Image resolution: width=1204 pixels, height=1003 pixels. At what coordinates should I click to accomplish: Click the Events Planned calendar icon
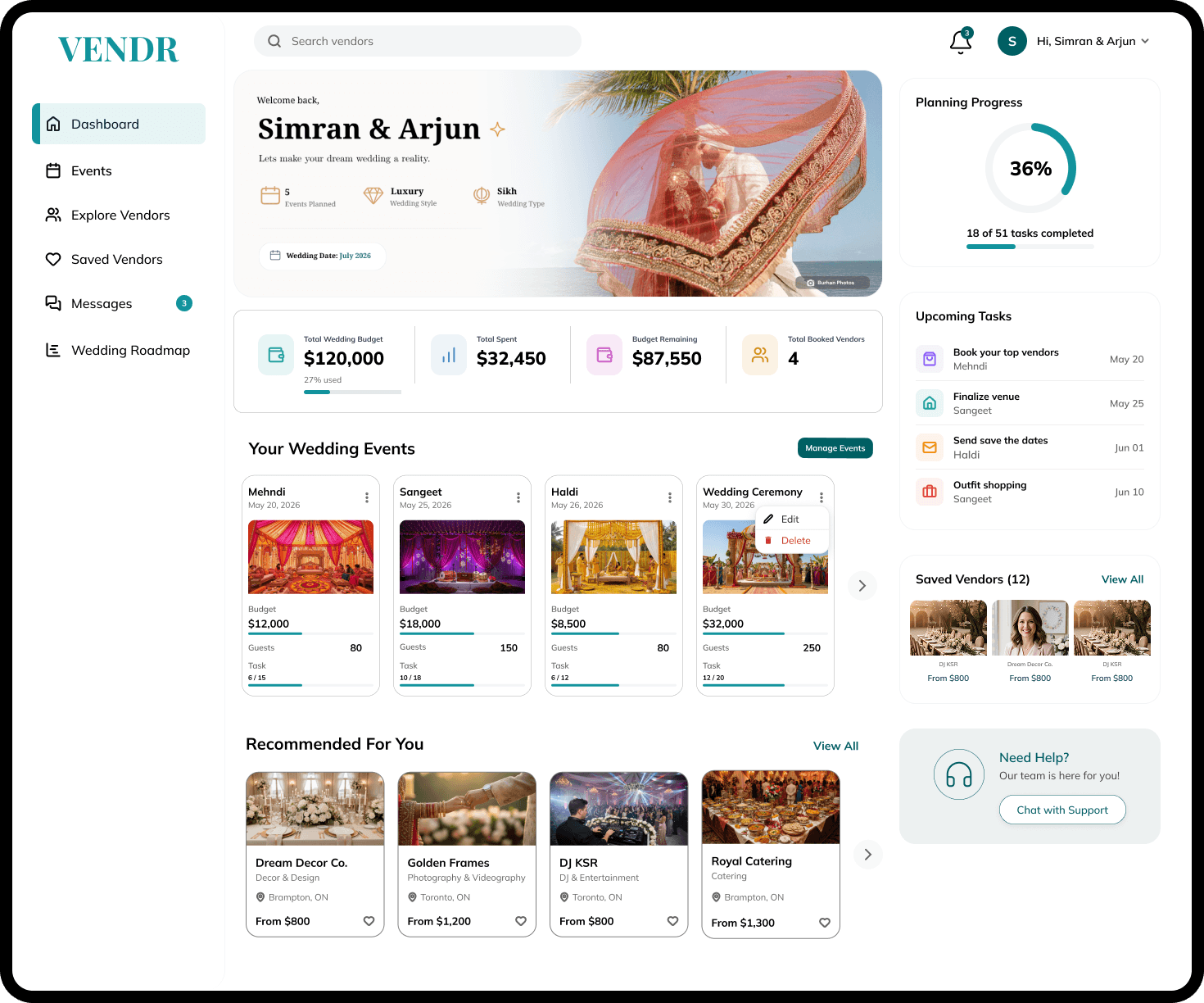[270, 196]
